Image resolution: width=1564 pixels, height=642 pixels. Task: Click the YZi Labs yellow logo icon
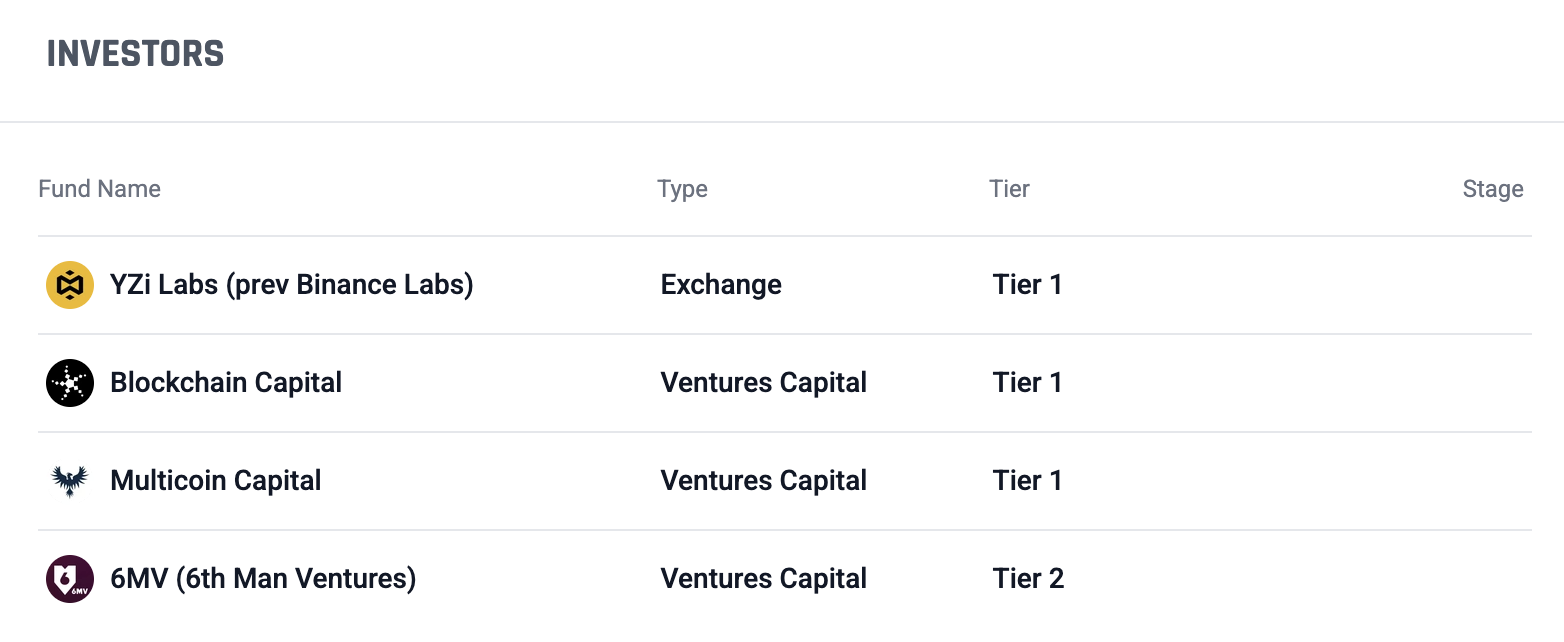(x=70, y=285)
